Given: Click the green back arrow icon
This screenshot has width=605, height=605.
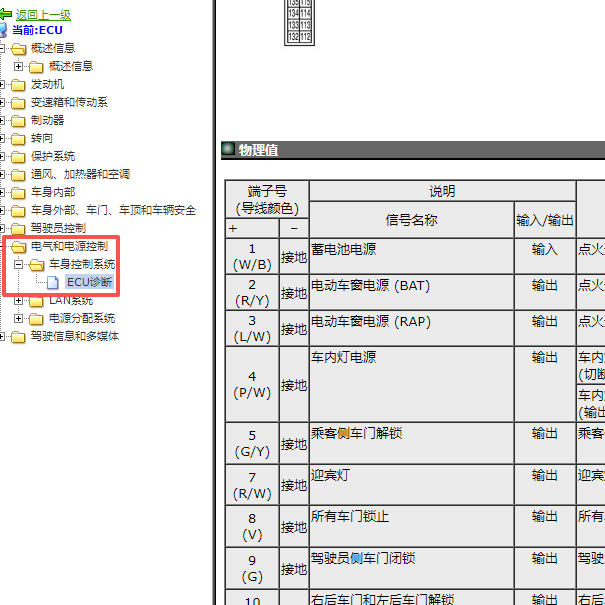Looking at the screenshot, I should coord(5,14).
